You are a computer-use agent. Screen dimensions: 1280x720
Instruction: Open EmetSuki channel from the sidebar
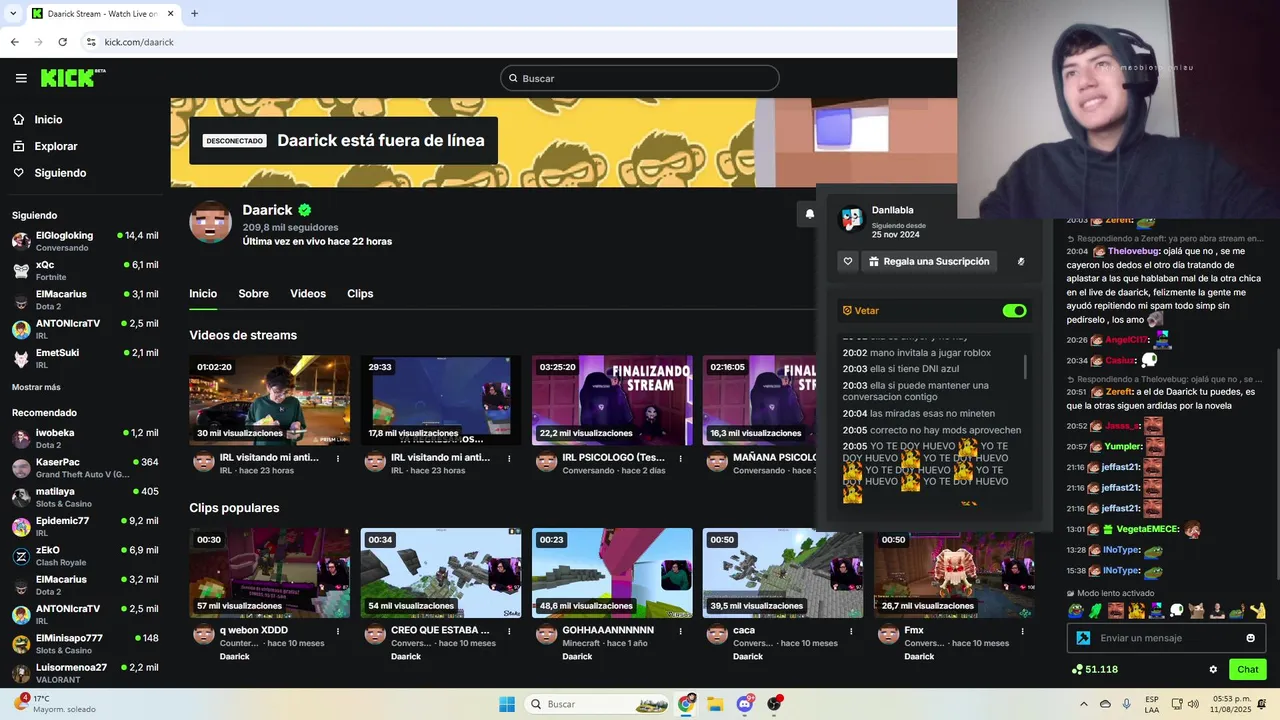(x=85, y=358)
